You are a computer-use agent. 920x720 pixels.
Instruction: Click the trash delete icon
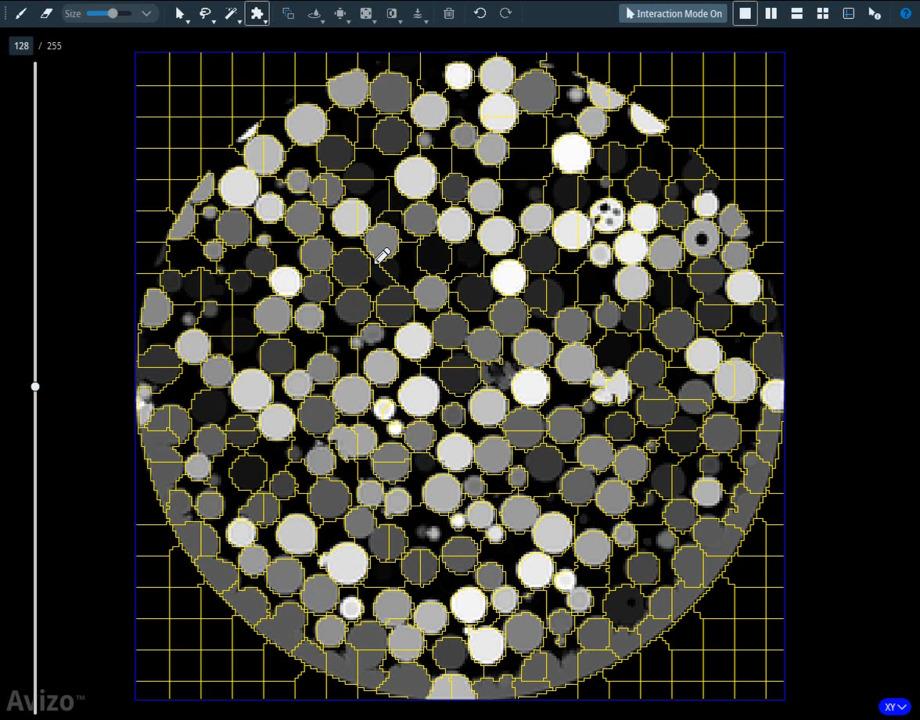tap(449, 14)
